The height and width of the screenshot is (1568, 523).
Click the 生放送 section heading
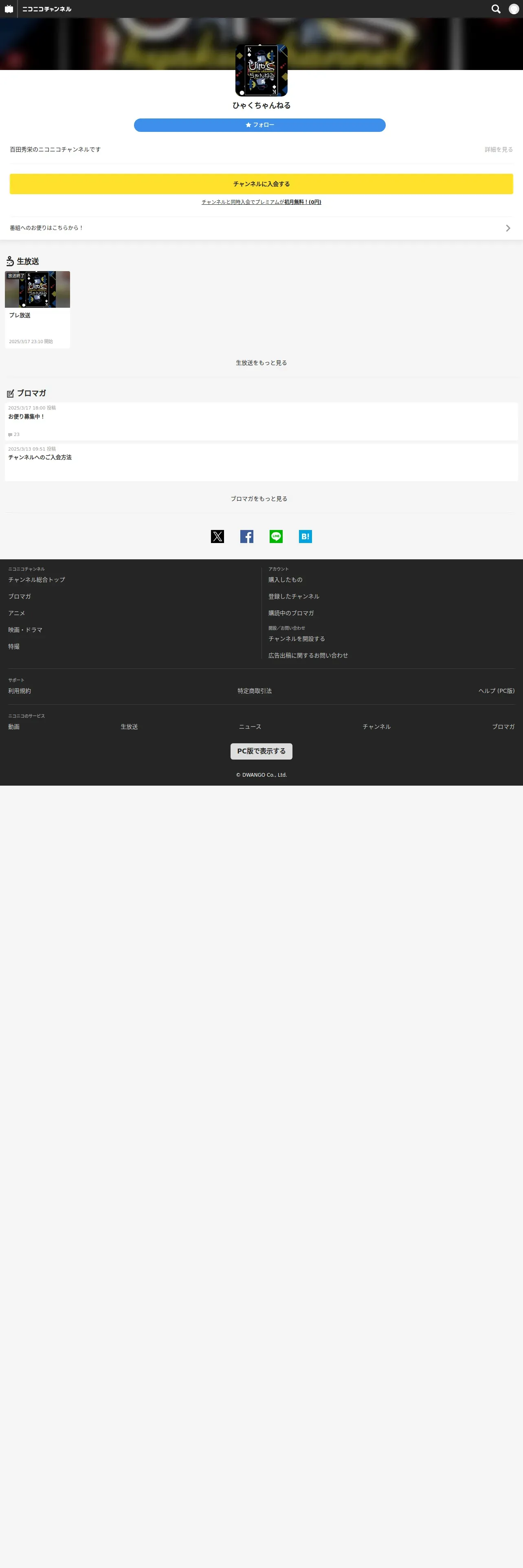[x=28, y=262]
